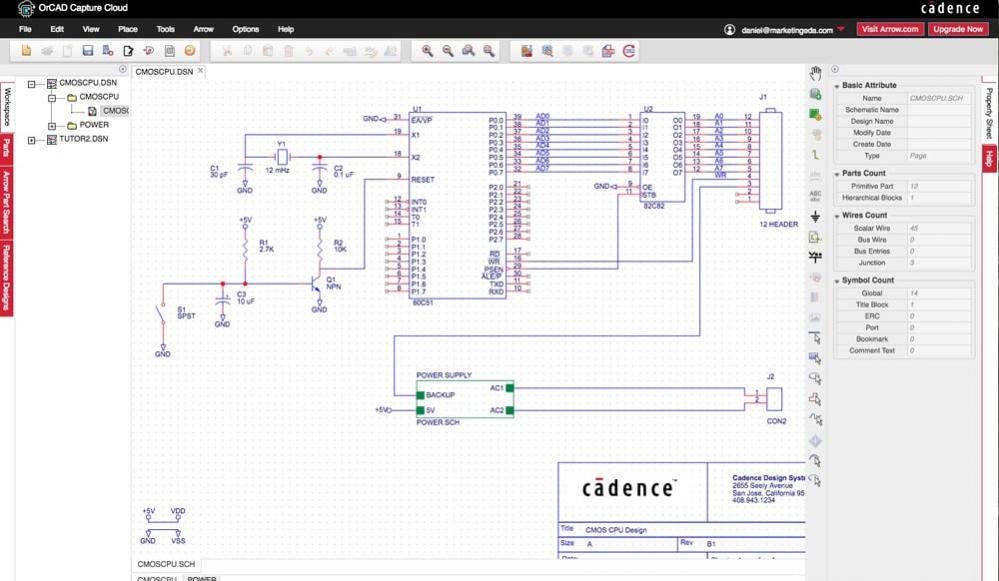Select the TUTOR2.DSN tree item
999x581 pixels.
83,139
